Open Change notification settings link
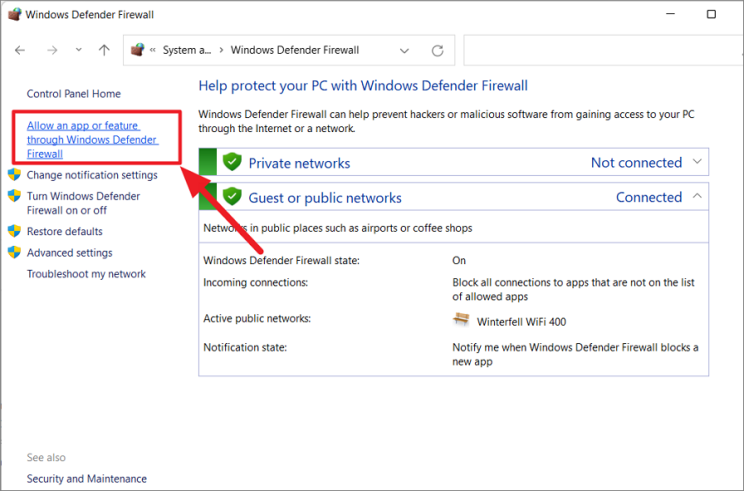This screenshot has height=491, width=744. (92, 175)
